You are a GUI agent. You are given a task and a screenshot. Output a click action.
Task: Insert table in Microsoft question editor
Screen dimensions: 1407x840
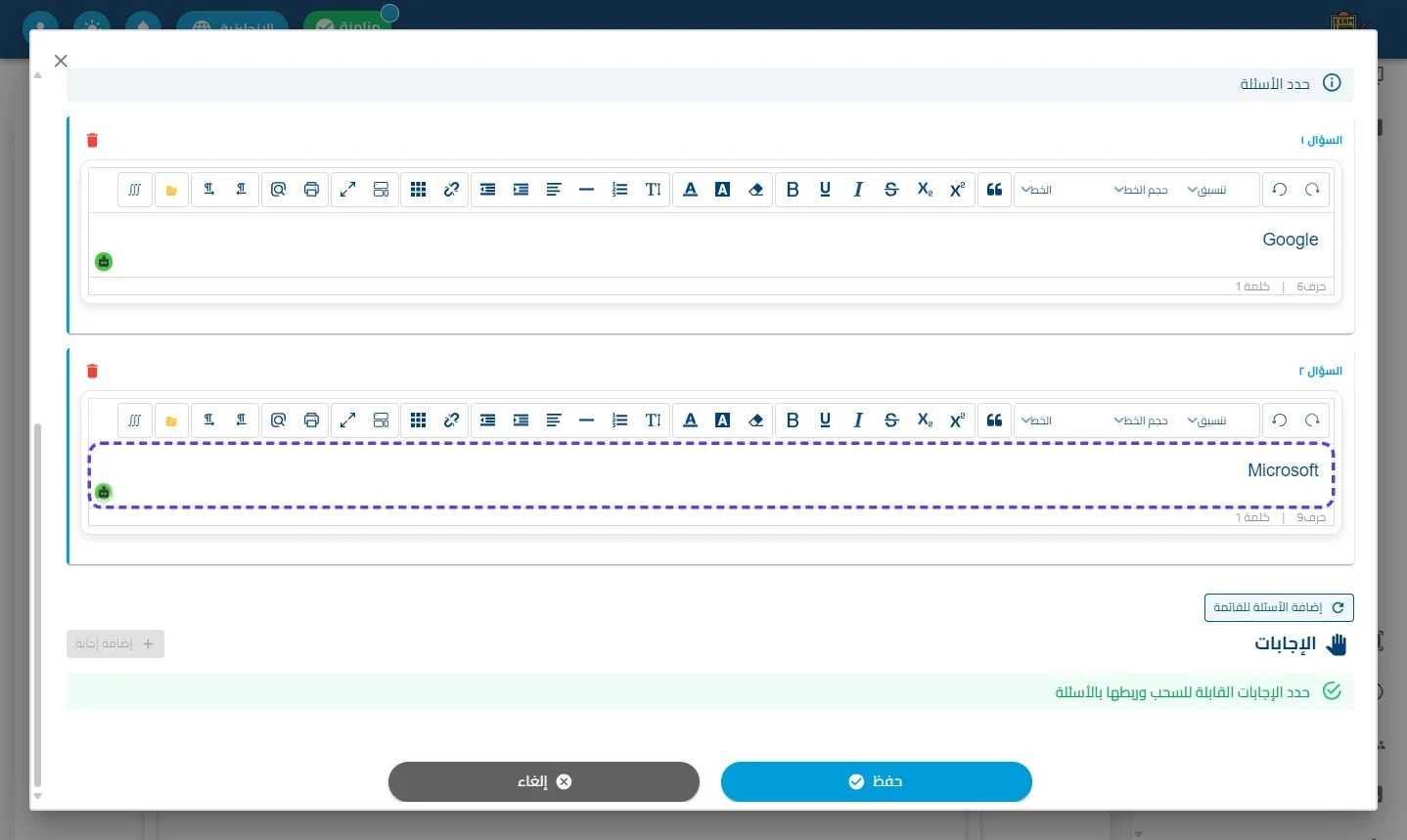coord(419,420)
